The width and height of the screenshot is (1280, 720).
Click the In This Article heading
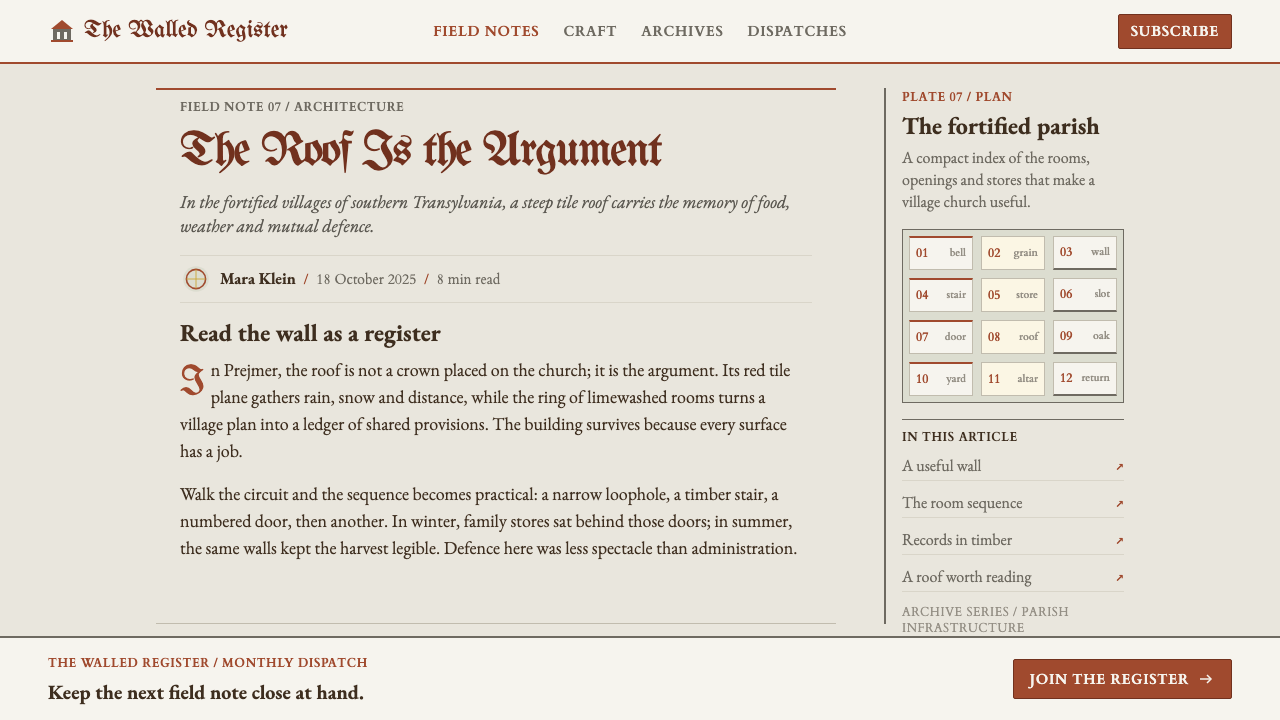click(960, 437)
